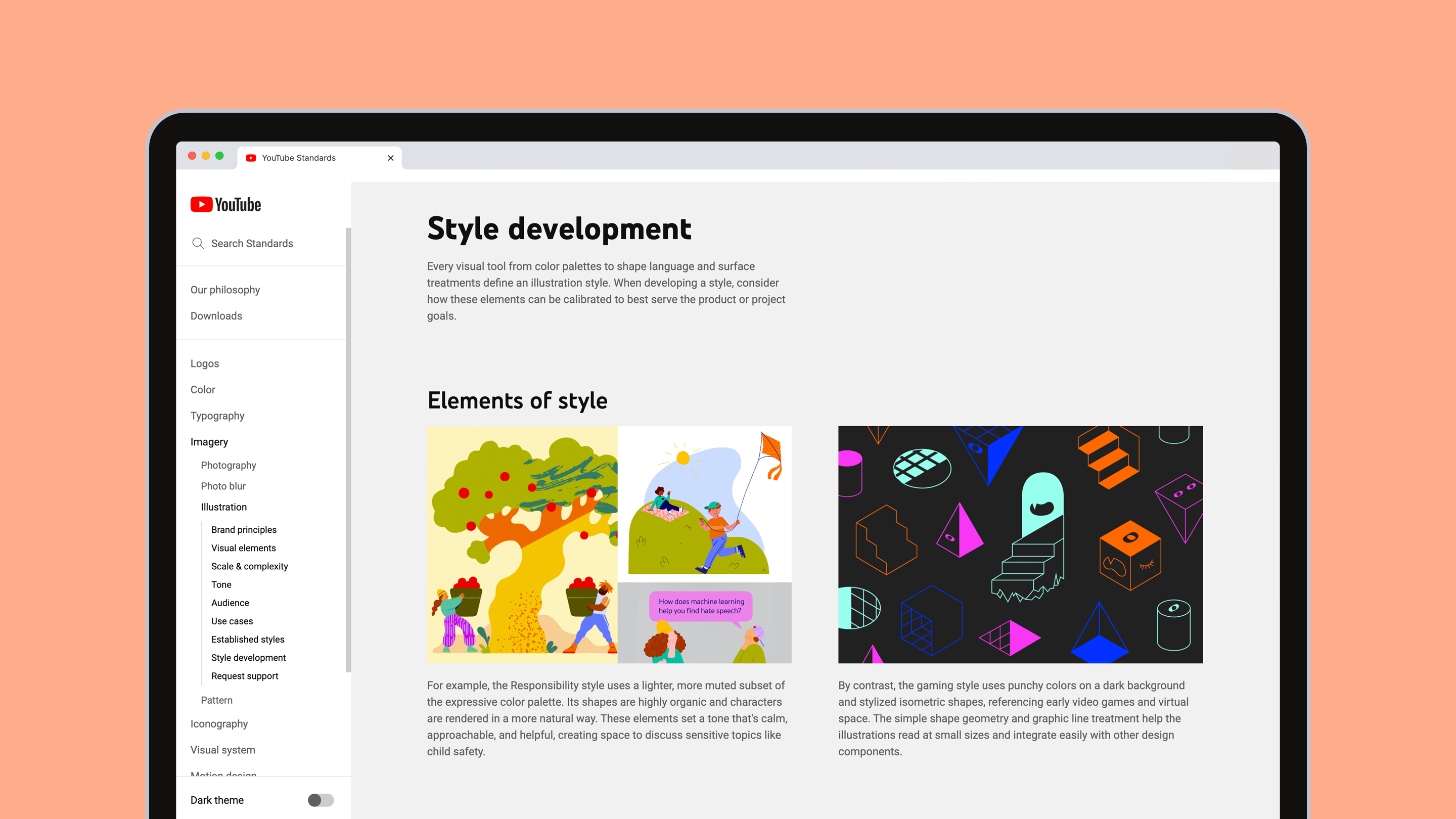The width and height of the screenshot is (1456, 819).
Task: Open the Responsibility style illustration image
Action: [609, 544]
